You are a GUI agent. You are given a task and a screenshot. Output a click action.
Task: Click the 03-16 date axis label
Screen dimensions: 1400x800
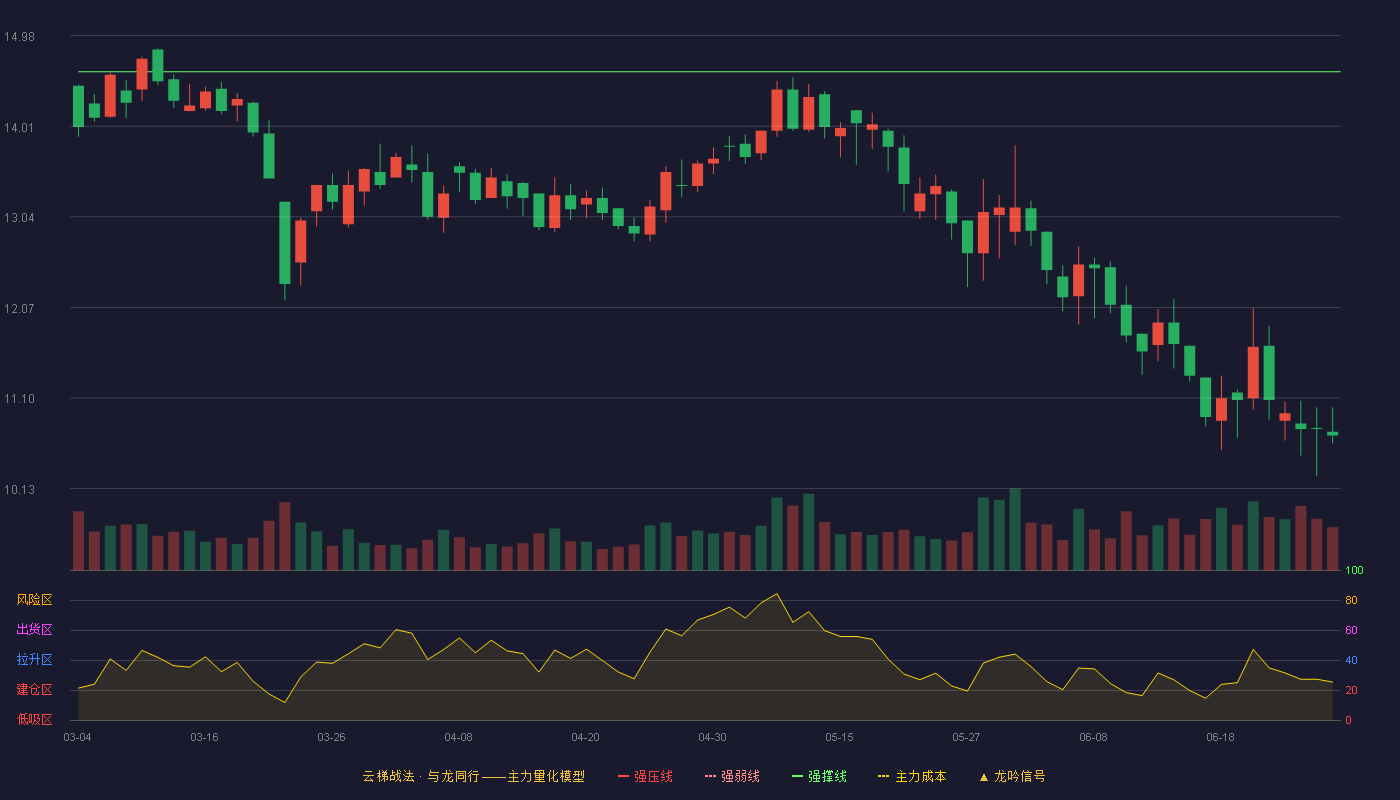pyautogui.click(x=204, y=737)
